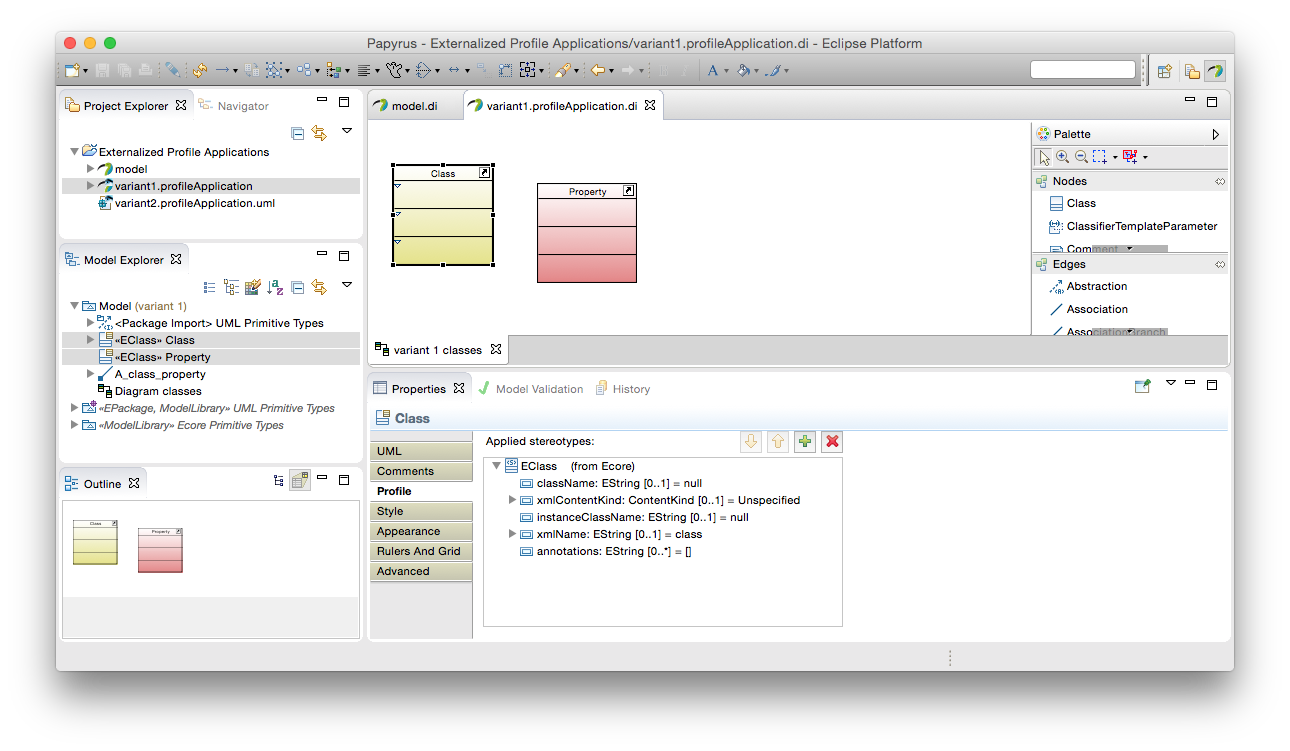Switch to the Papyrus perspective icon

point(1214,71)
